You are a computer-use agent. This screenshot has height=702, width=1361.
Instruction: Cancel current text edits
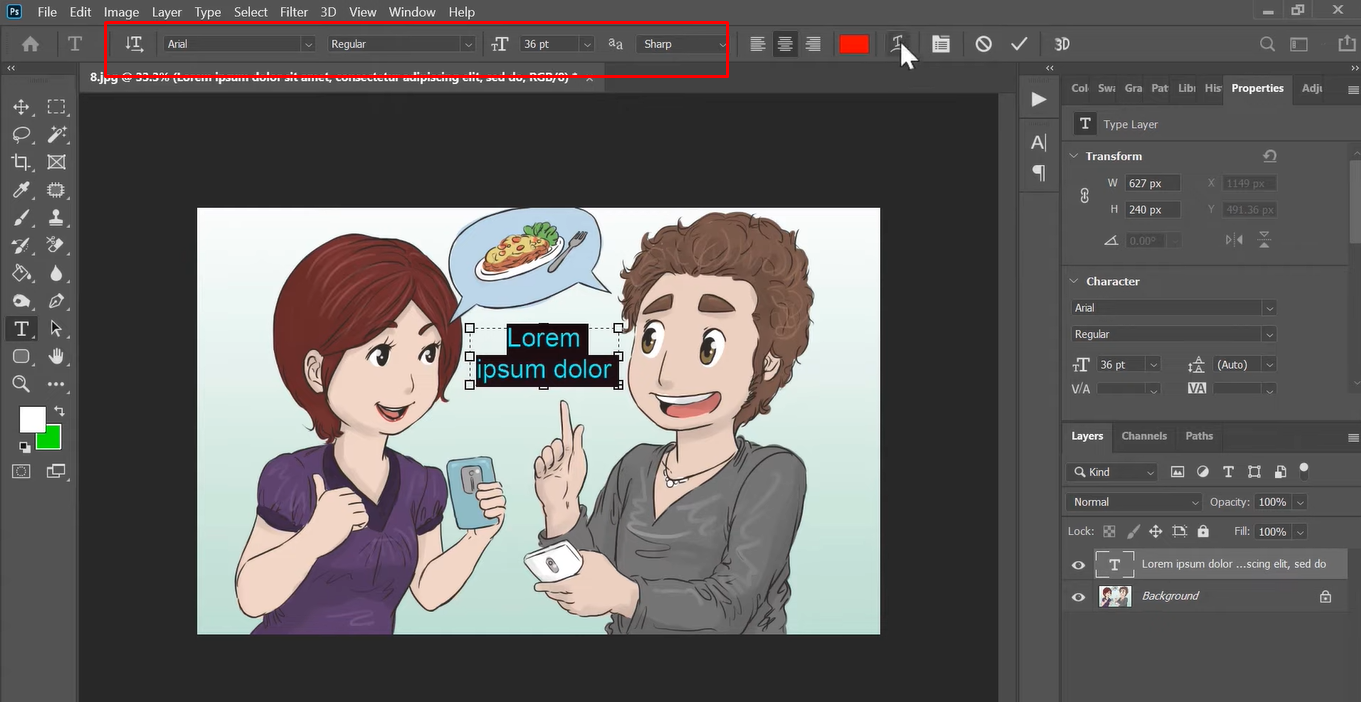point(984,44)
